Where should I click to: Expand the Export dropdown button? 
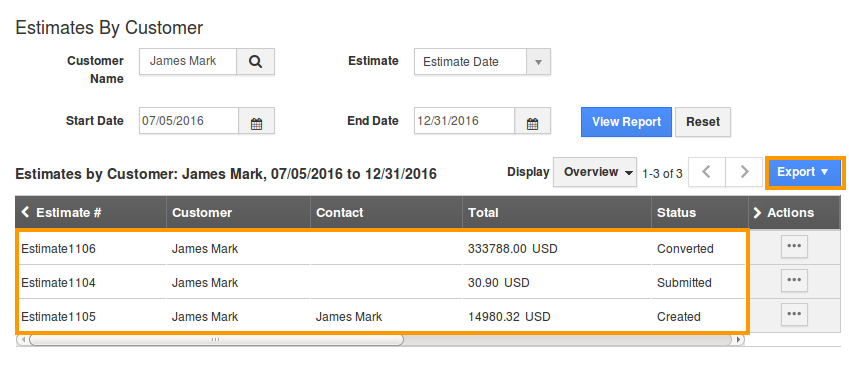(x=804, y=172)
